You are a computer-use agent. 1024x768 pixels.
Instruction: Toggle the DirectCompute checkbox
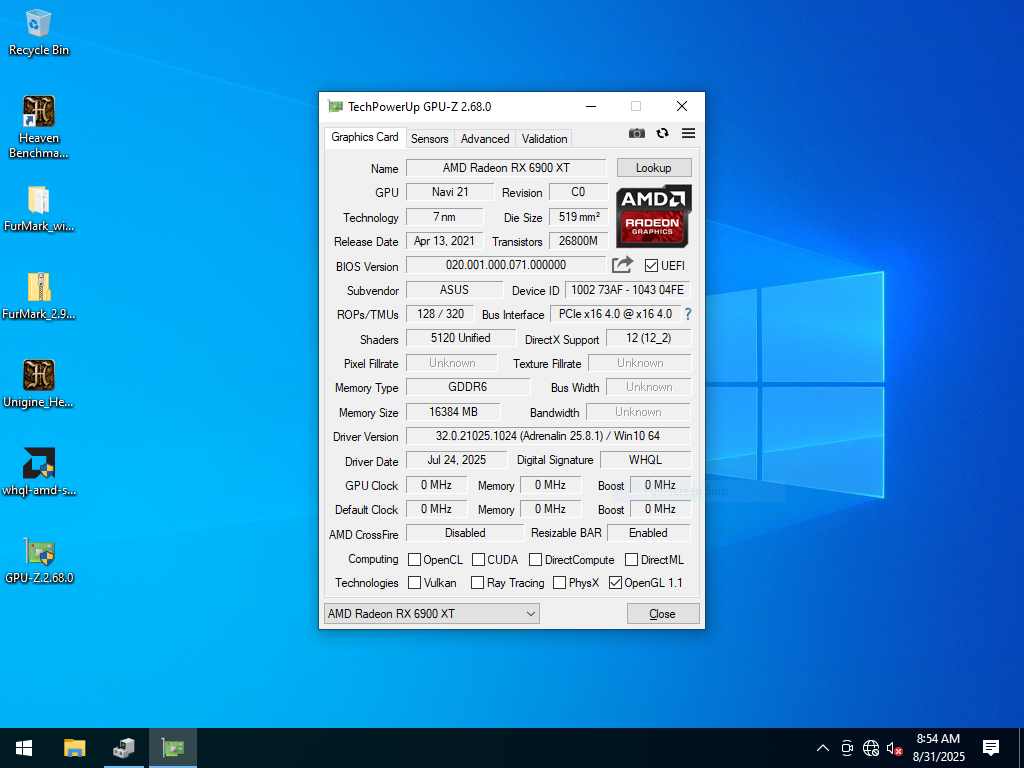pyautogui.click(x=536, y=560)
